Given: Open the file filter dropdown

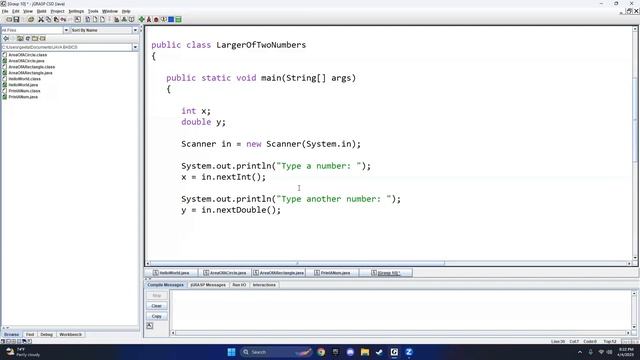Looking at the screenshot, I should (66, 30).
